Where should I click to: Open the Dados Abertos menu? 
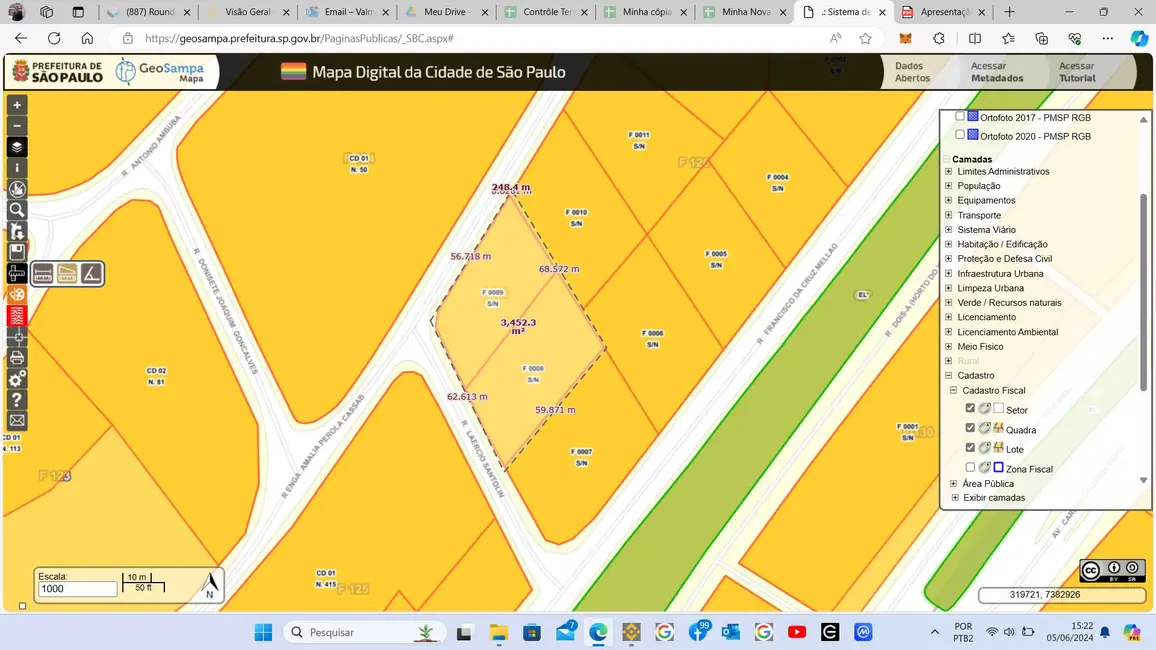[912, 72]
